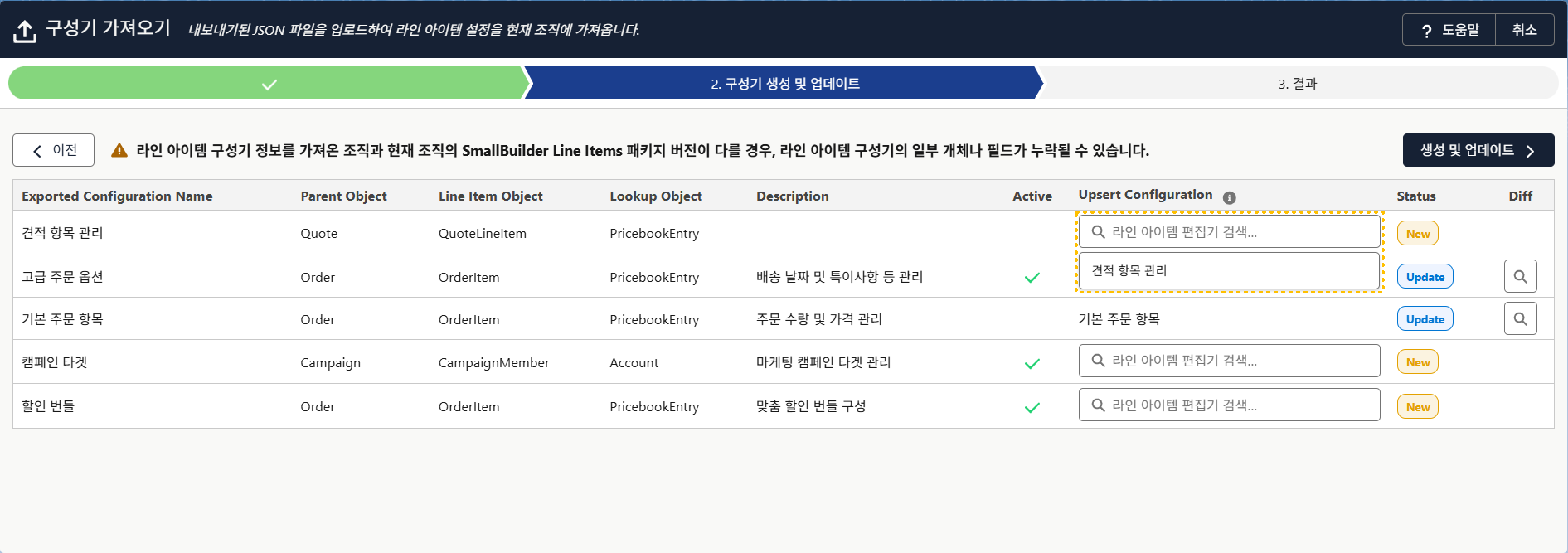
Task: Click the completed step one checkmark
Action: (x=269, y=84)
